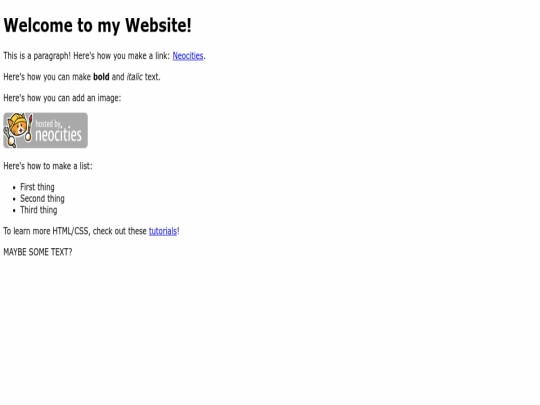Screen dimensions: 540x405
Task: Click the hosted by neocities badge image
Action: click(x=45, y=131)
